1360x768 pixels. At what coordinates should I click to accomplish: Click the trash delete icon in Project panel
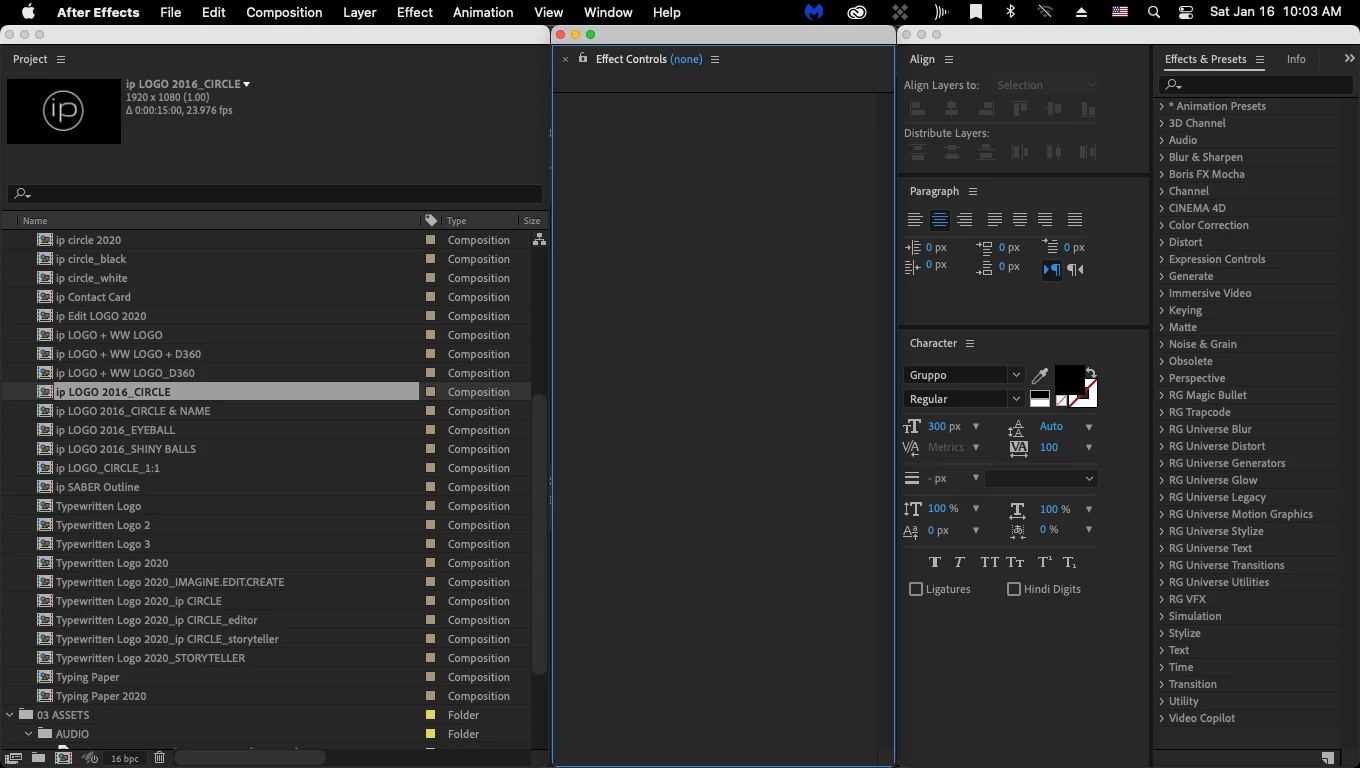[159, 758]
